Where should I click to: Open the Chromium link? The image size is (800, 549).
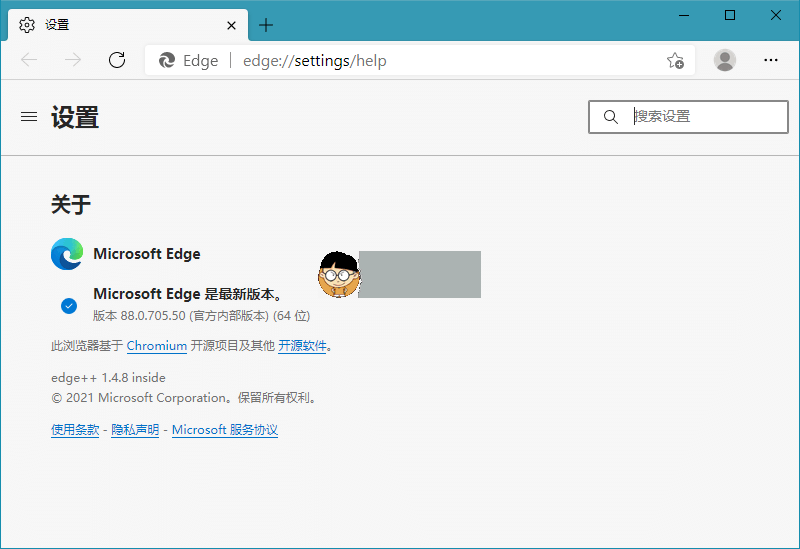157,346
